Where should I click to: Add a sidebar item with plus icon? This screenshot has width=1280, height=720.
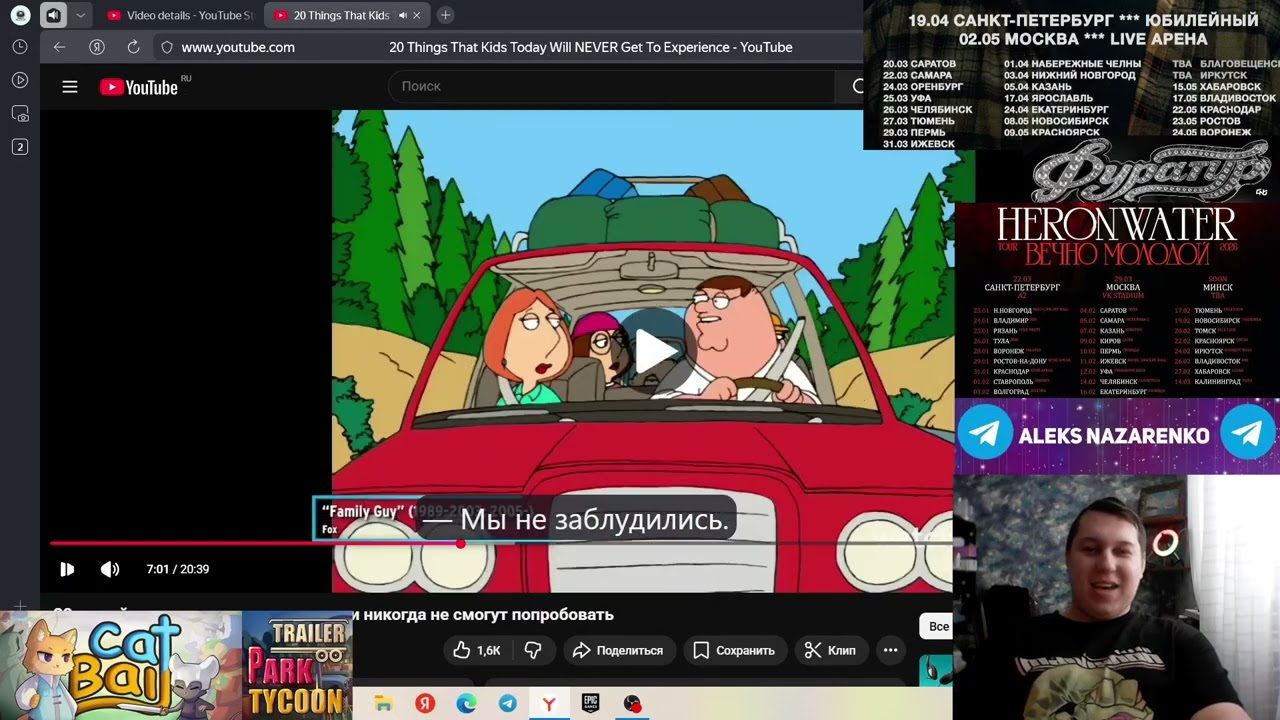pyautogui.click(x=20, y=605)
